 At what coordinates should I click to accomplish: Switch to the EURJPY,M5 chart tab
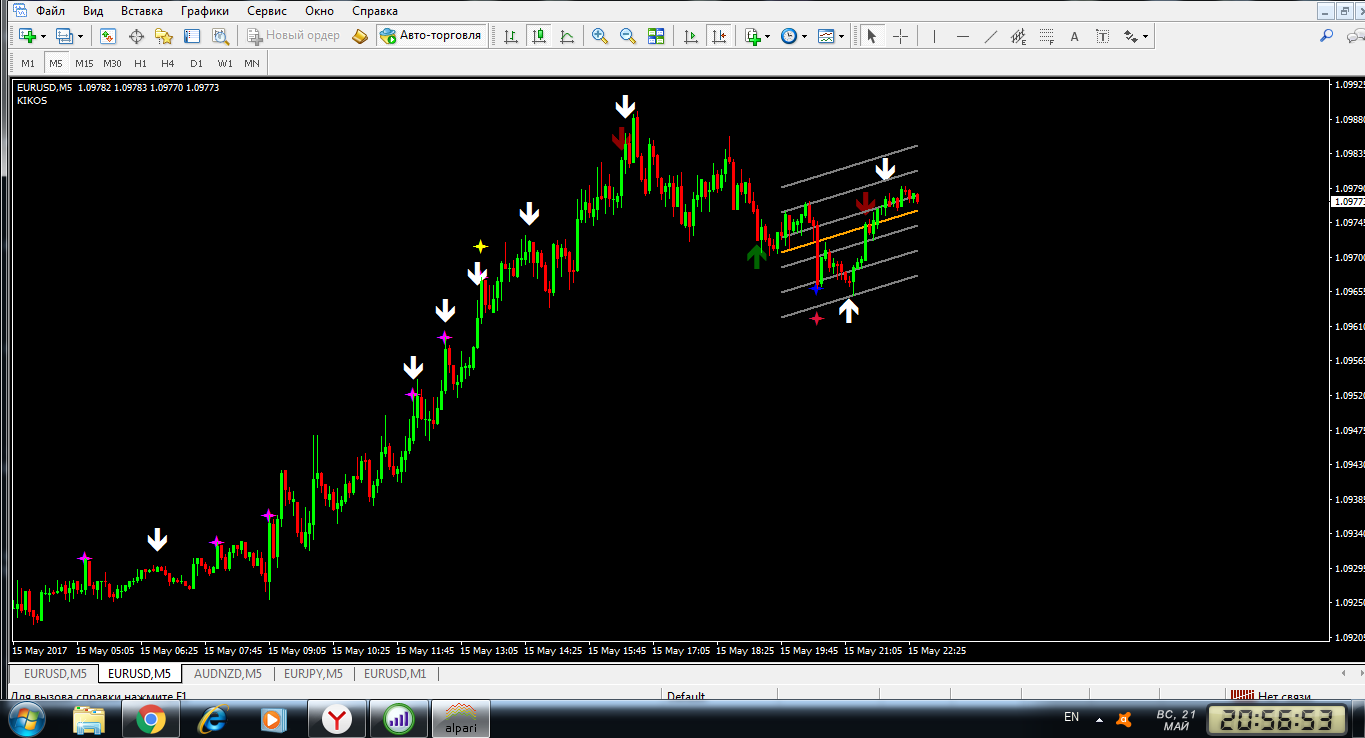point(313,673)
